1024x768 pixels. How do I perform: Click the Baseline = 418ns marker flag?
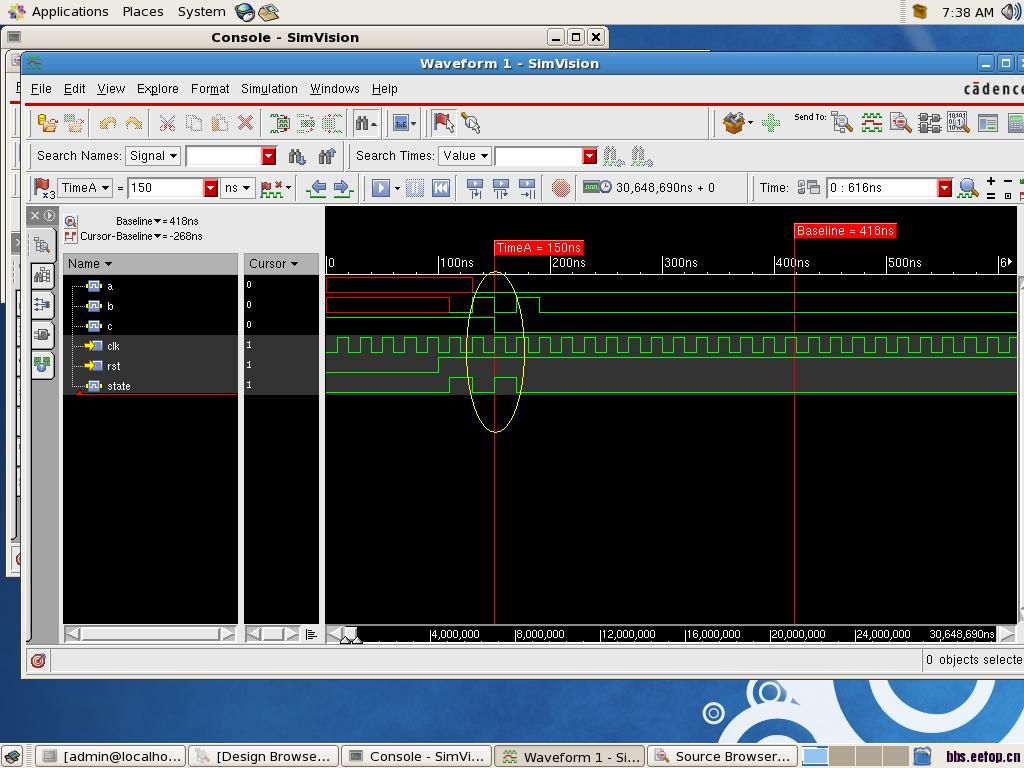(x=844, y=231)
